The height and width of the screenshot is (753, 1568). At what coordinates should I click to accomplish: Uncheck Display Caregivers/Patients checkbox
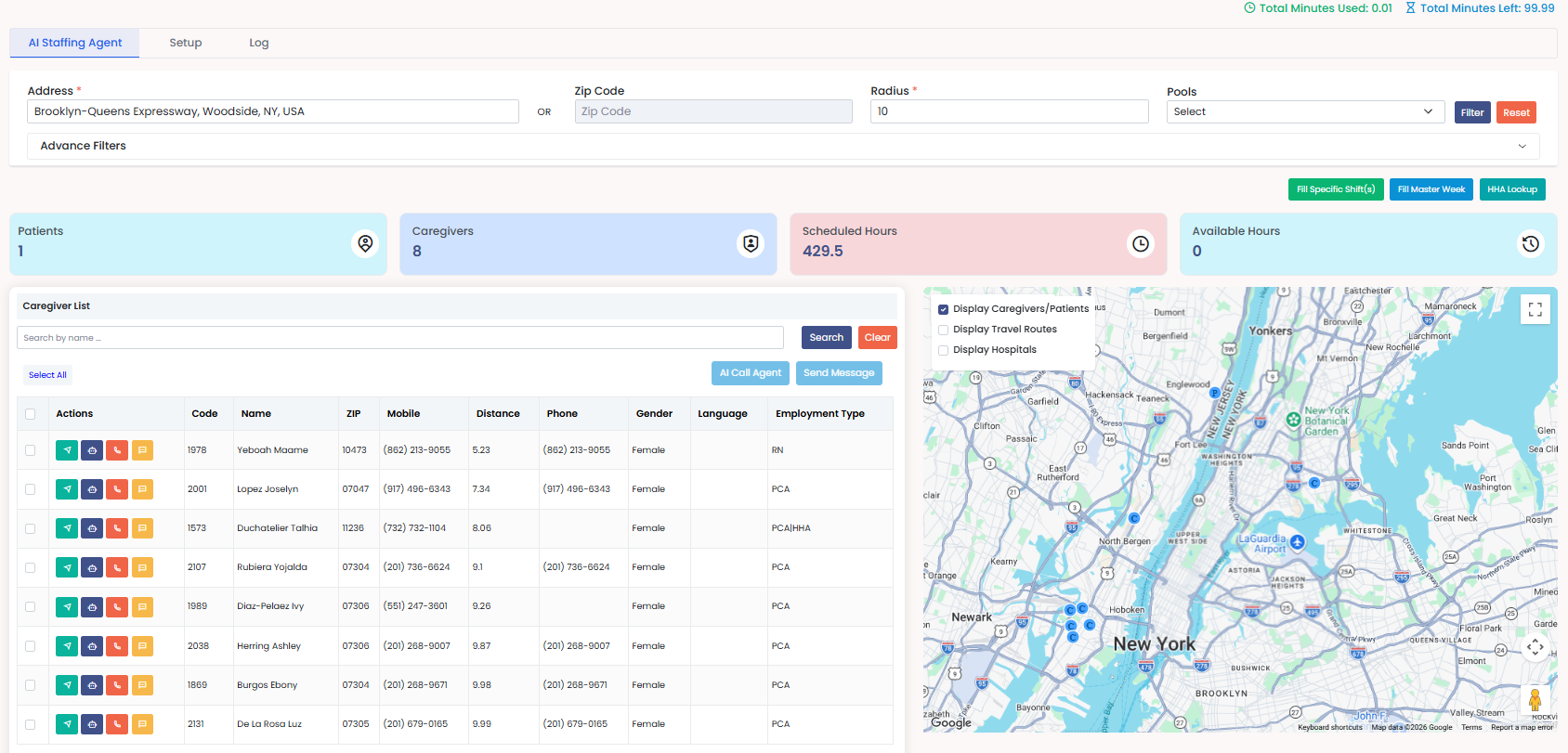coord(944,309)
